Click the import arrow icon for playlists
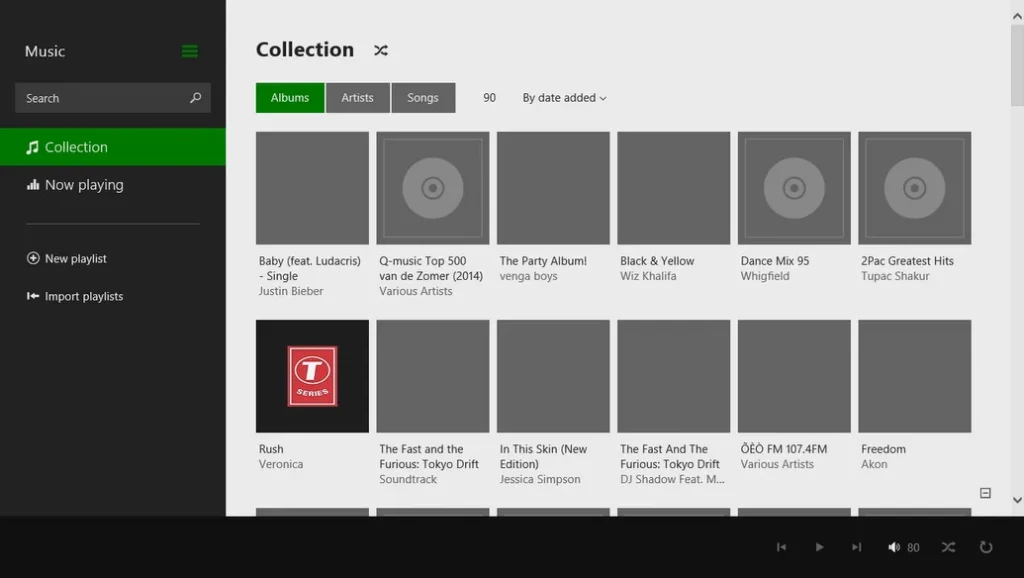1024x578 pixels. pos(33,296)
